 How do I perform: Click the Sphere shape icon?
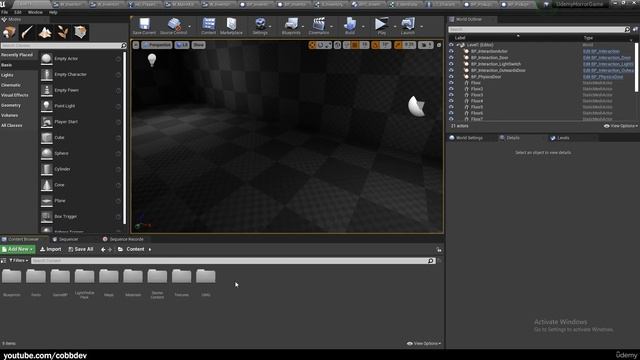pos(47,153)
